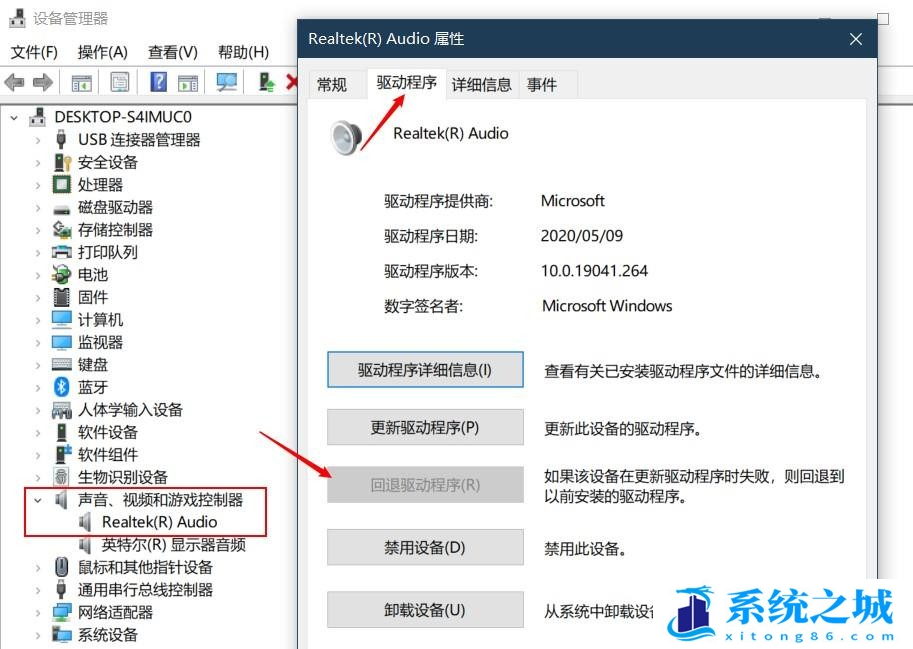The image size is (913, 649).
Task: Click Show/Hide console tree toolbar icon
Action: (x=82, y=82)
